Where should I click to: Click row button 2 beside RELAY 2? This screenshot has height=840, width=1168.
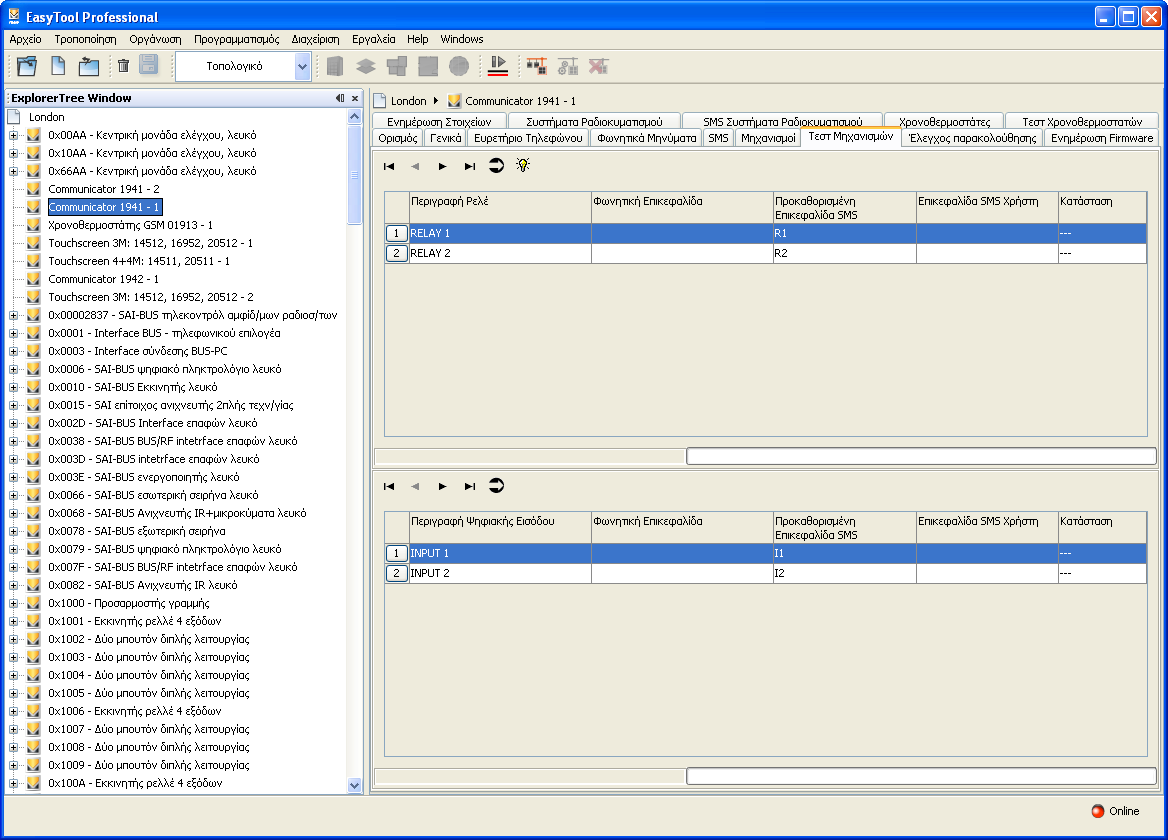[x=396, y=254]
